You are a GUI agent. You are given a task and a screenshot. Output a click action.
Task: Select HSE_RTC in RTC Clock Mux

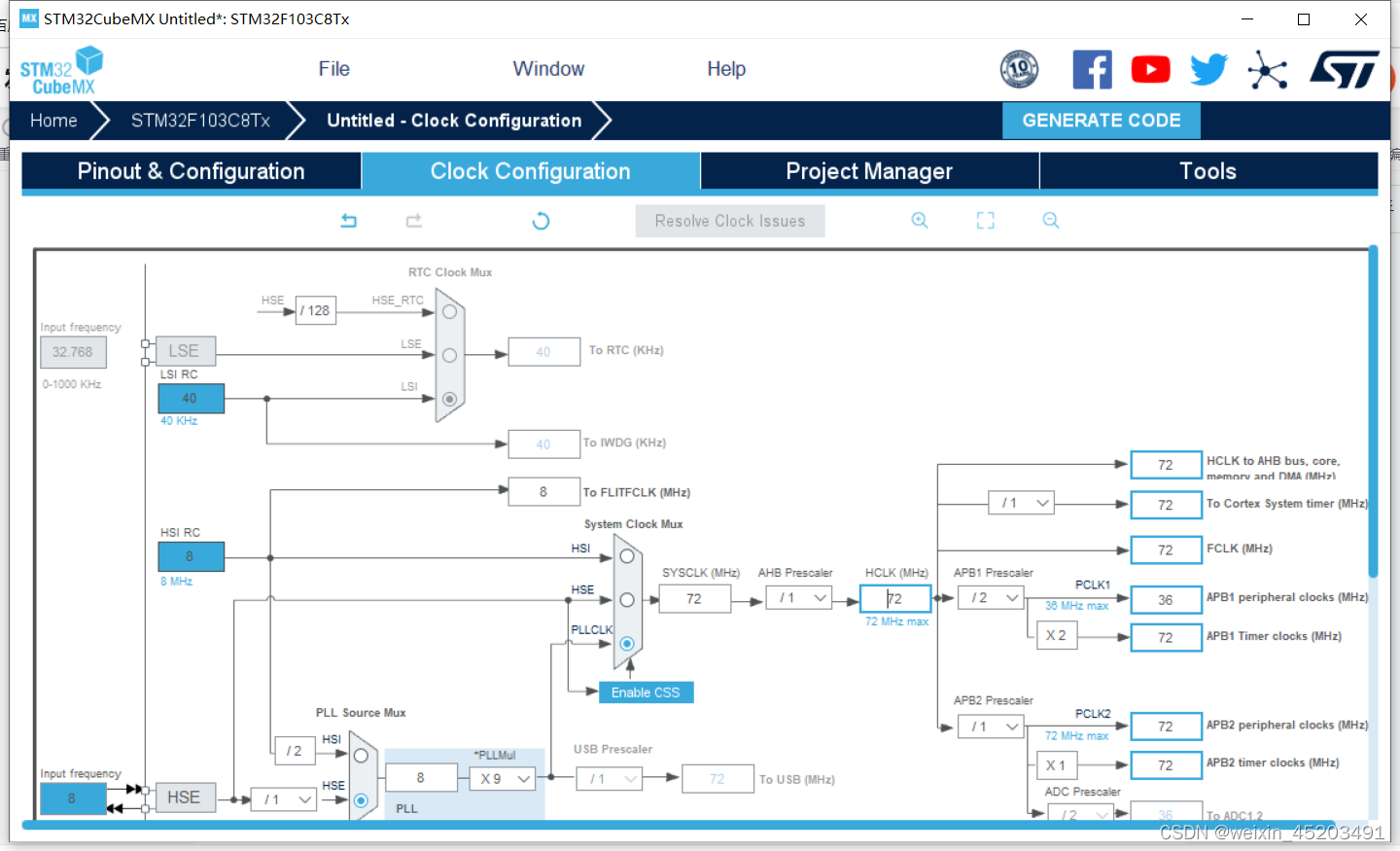click(449, 312)
